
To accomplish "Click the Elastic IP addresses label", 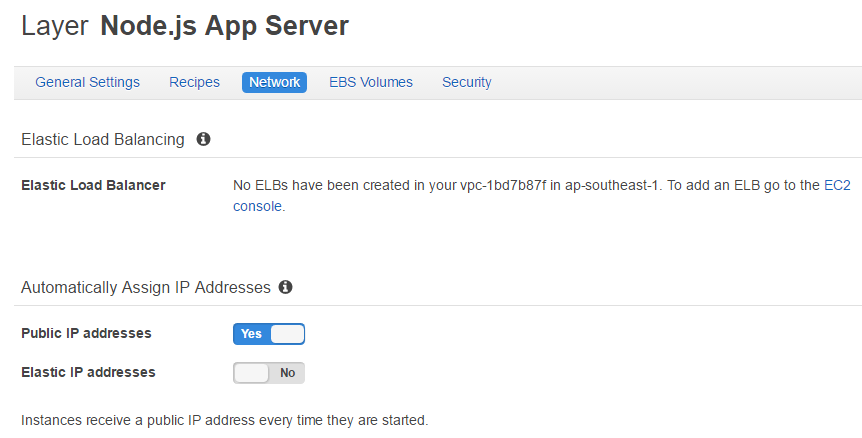I will pyautogui.click(x=89, y=372).
